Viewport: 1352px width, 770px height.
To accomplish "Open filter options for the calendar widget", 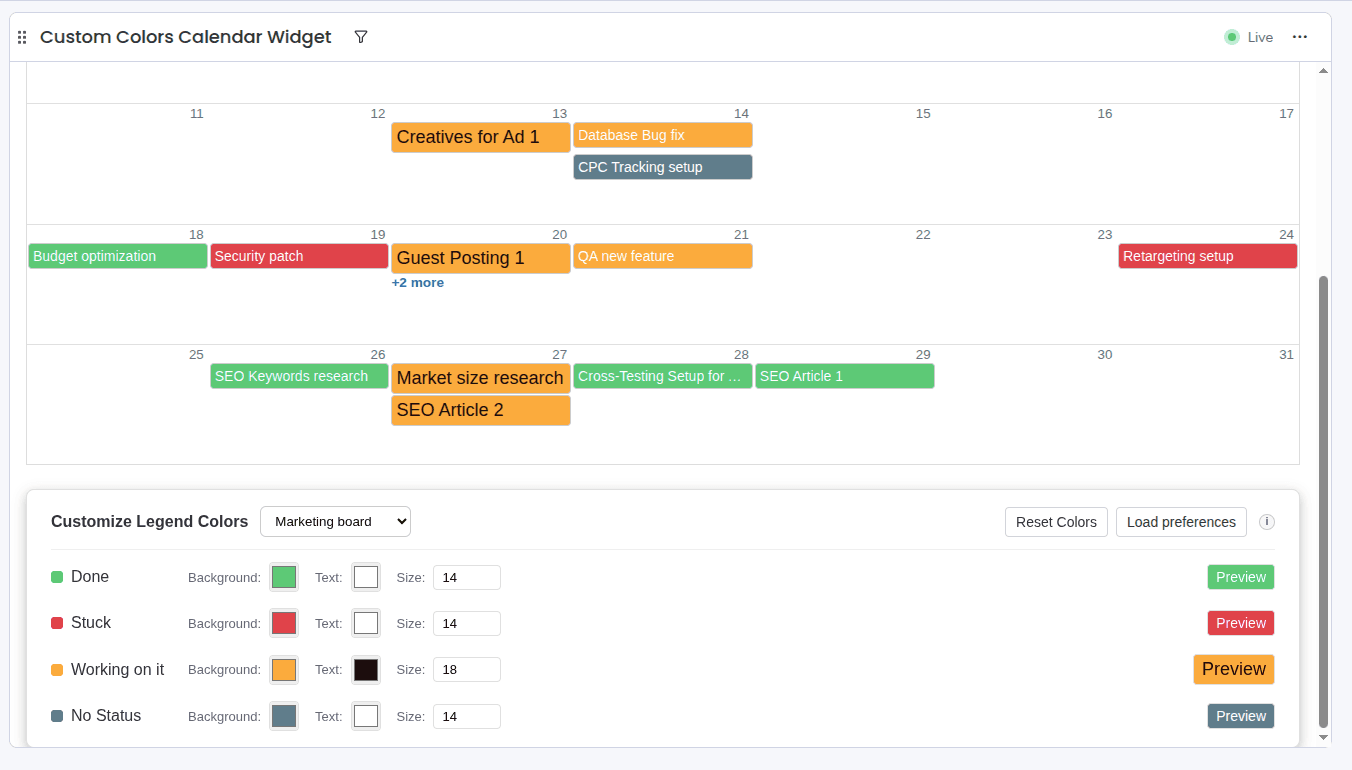I will point(360,36).
